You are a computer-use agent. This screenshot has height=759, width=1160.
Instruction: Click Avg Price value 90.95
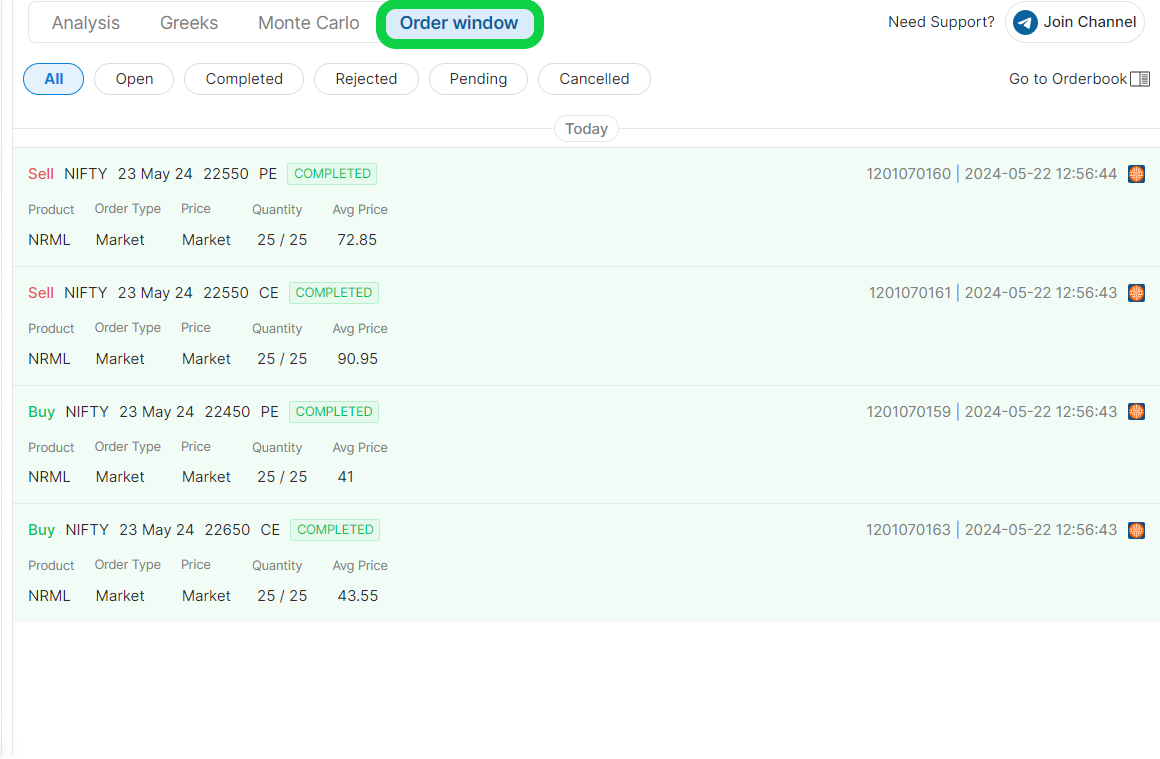click(x=357, y=359)
